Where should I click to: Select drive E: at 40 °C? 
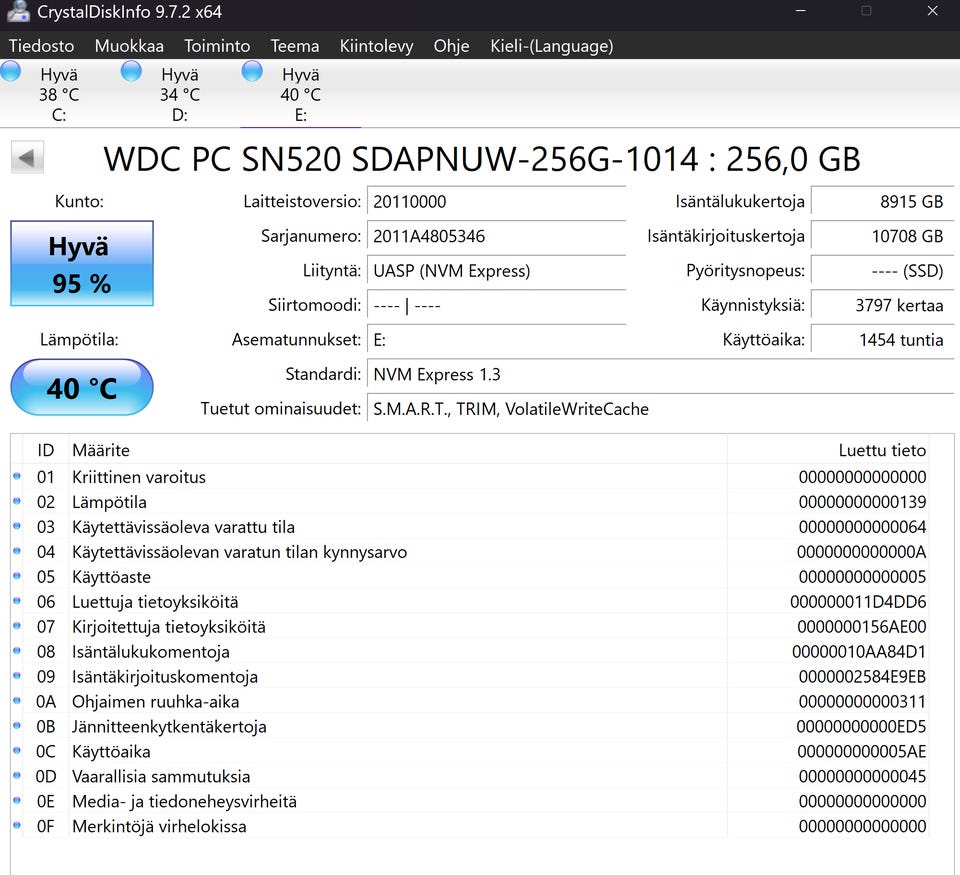pos(301,94)
